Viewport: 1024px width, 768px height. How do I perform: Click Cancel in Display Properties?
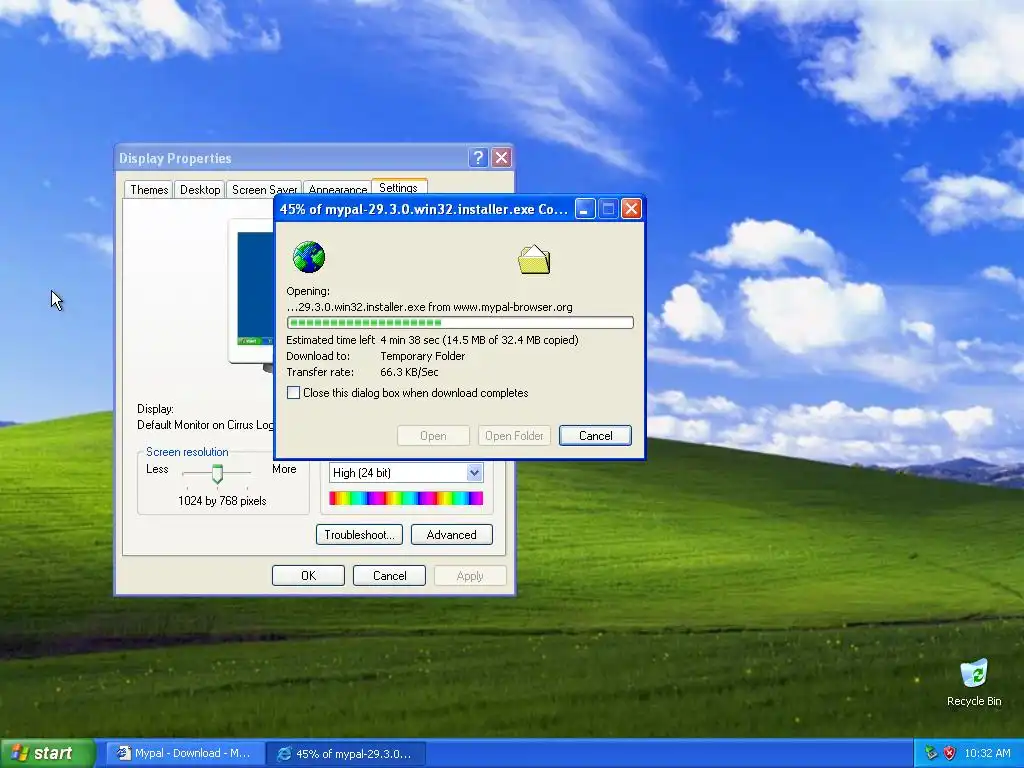tap(389, 575)
